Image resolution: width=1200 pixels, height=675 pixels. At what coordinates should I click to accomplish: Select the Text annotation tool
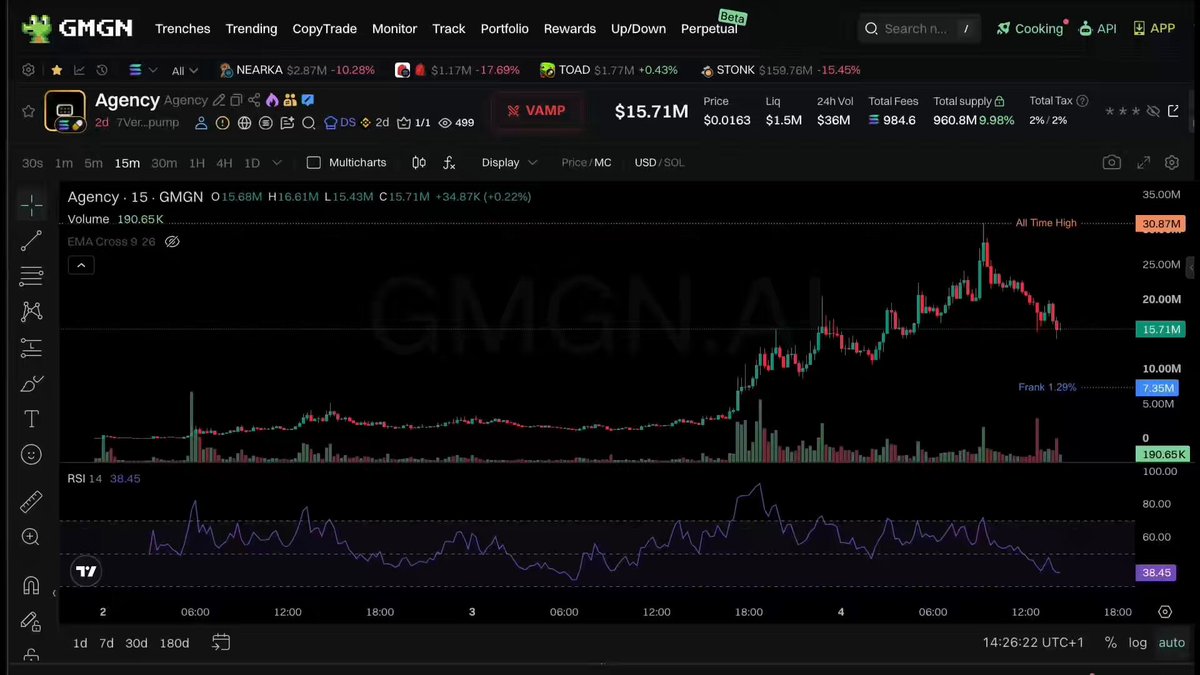(x=31, y=419)
